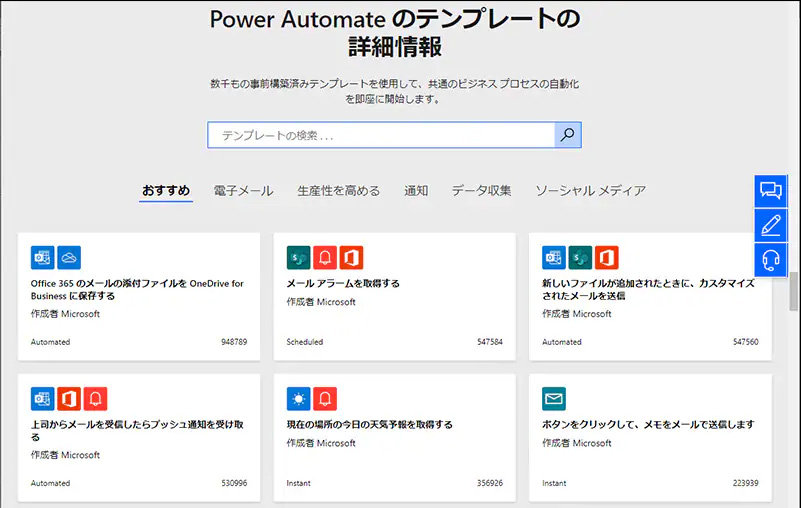This screenshot has height=508, width=801.
Task: Click Office icon on 新しいファイルが追加 card
Action: click(x=607, y=258)
